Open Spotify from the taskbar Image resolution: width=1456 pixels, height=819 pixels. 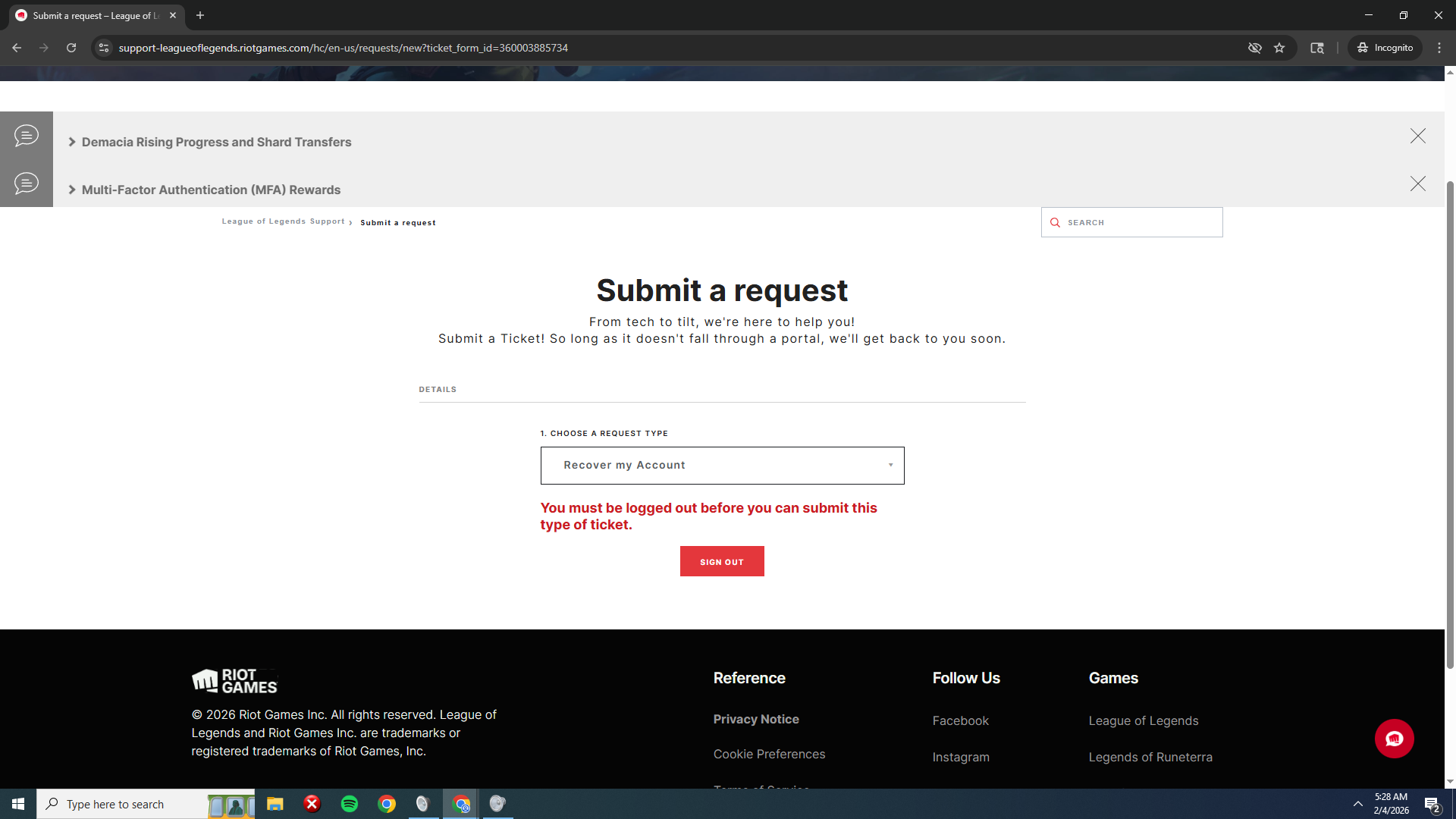[350, 804]
